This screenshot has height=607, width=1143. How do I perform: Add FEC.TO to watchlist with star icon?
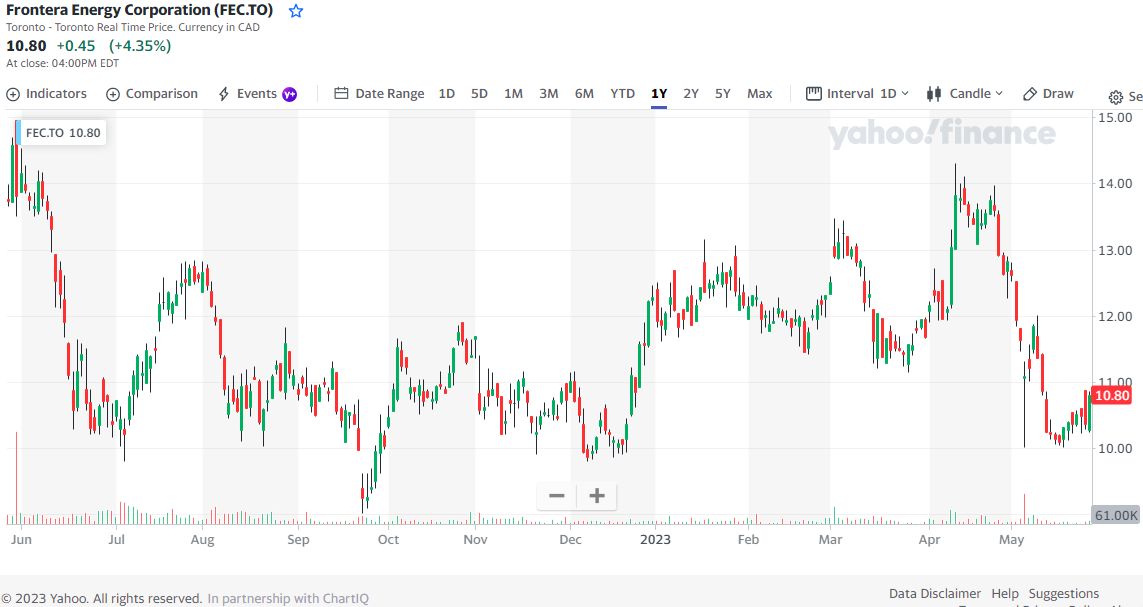(x=295, y=11)
